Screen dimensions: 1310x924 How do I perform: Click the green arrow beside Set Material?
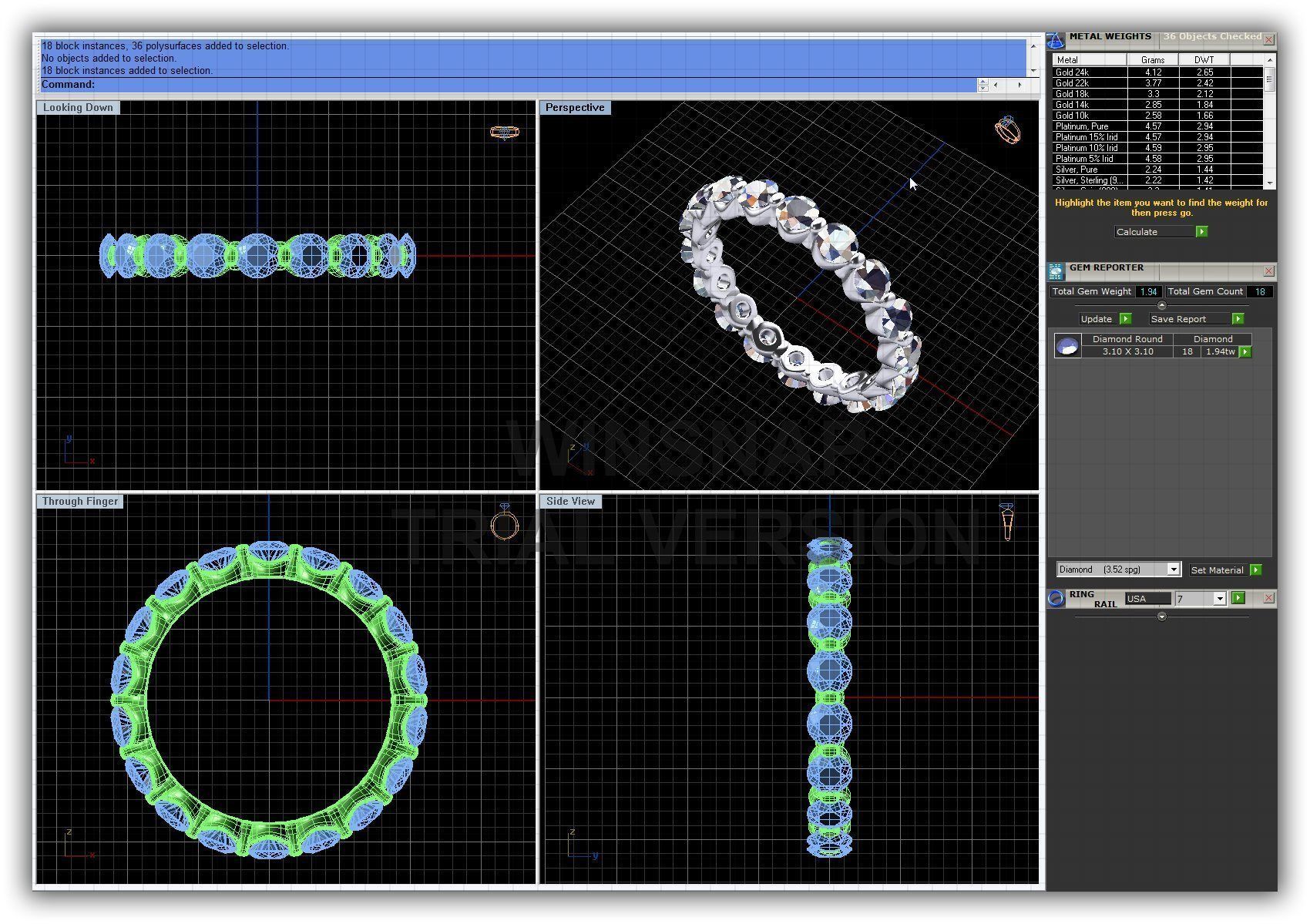1255,570
